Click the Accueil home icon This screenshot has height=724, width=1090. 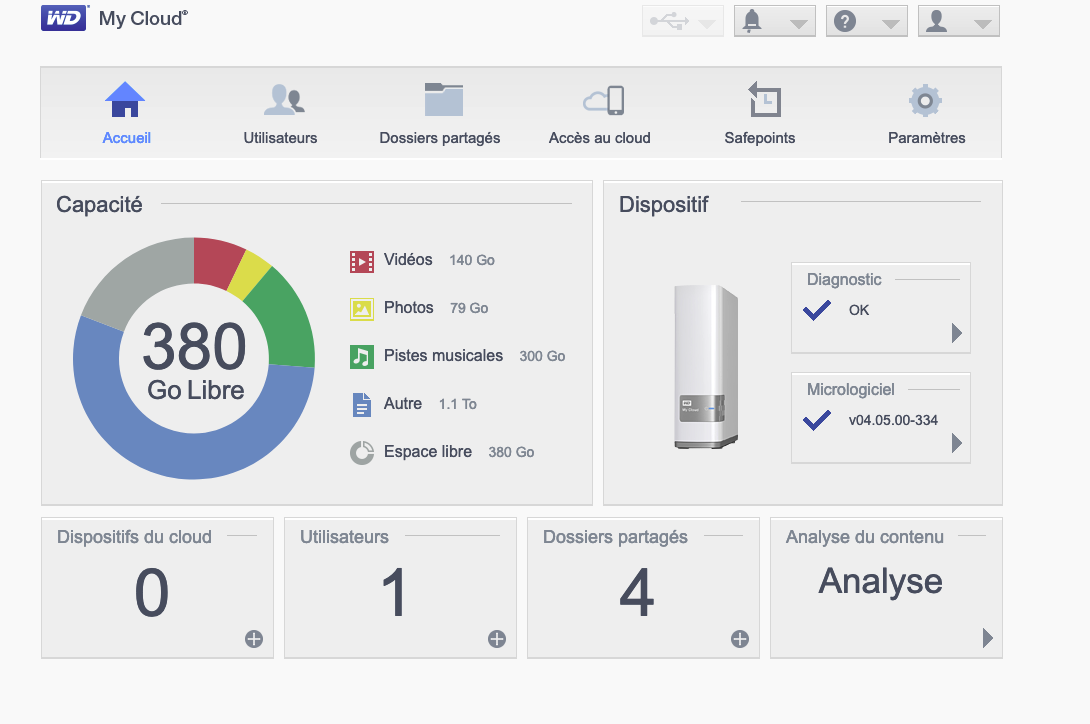tap(125, 99)
